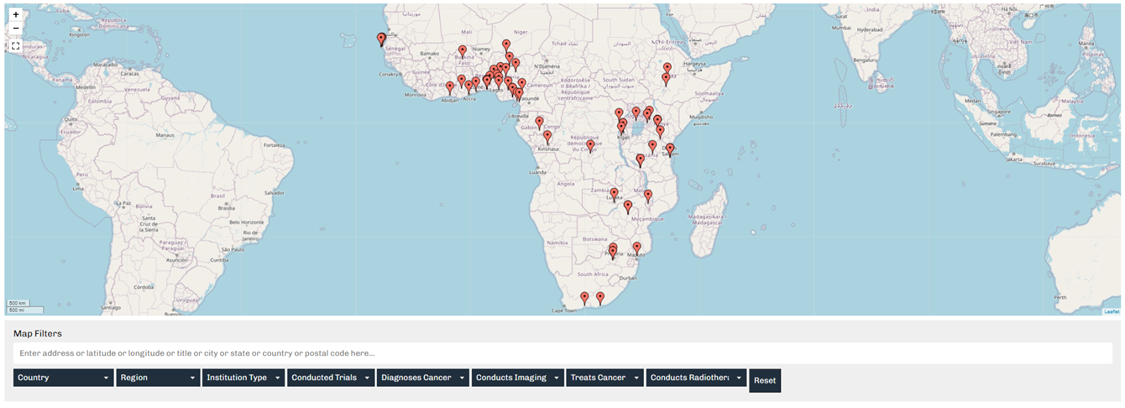The width and height of the screenshot is (1125, 408).
Task: Toggle fullscreen map view
Action: [15, 46]
